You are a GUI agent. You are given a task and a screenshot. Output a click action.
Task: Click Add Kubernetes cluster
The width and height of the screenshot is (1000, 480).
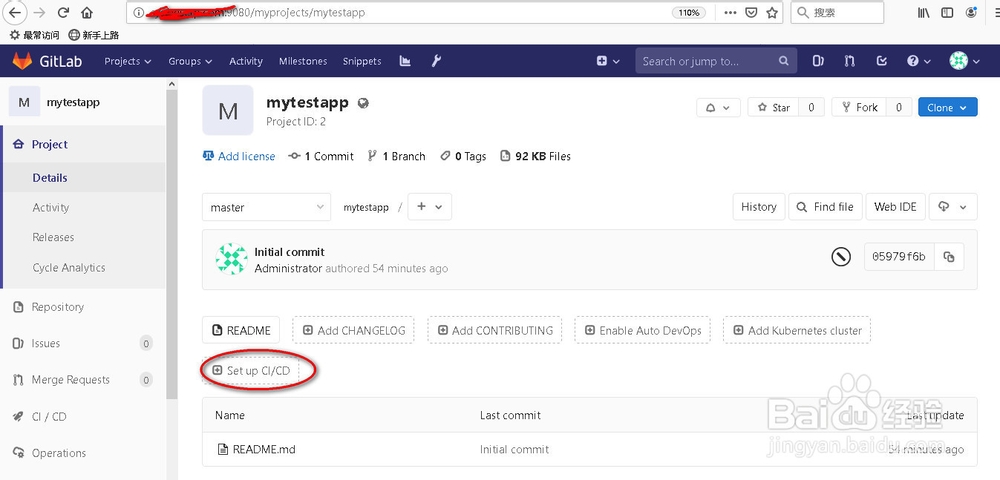pos(797,330)
